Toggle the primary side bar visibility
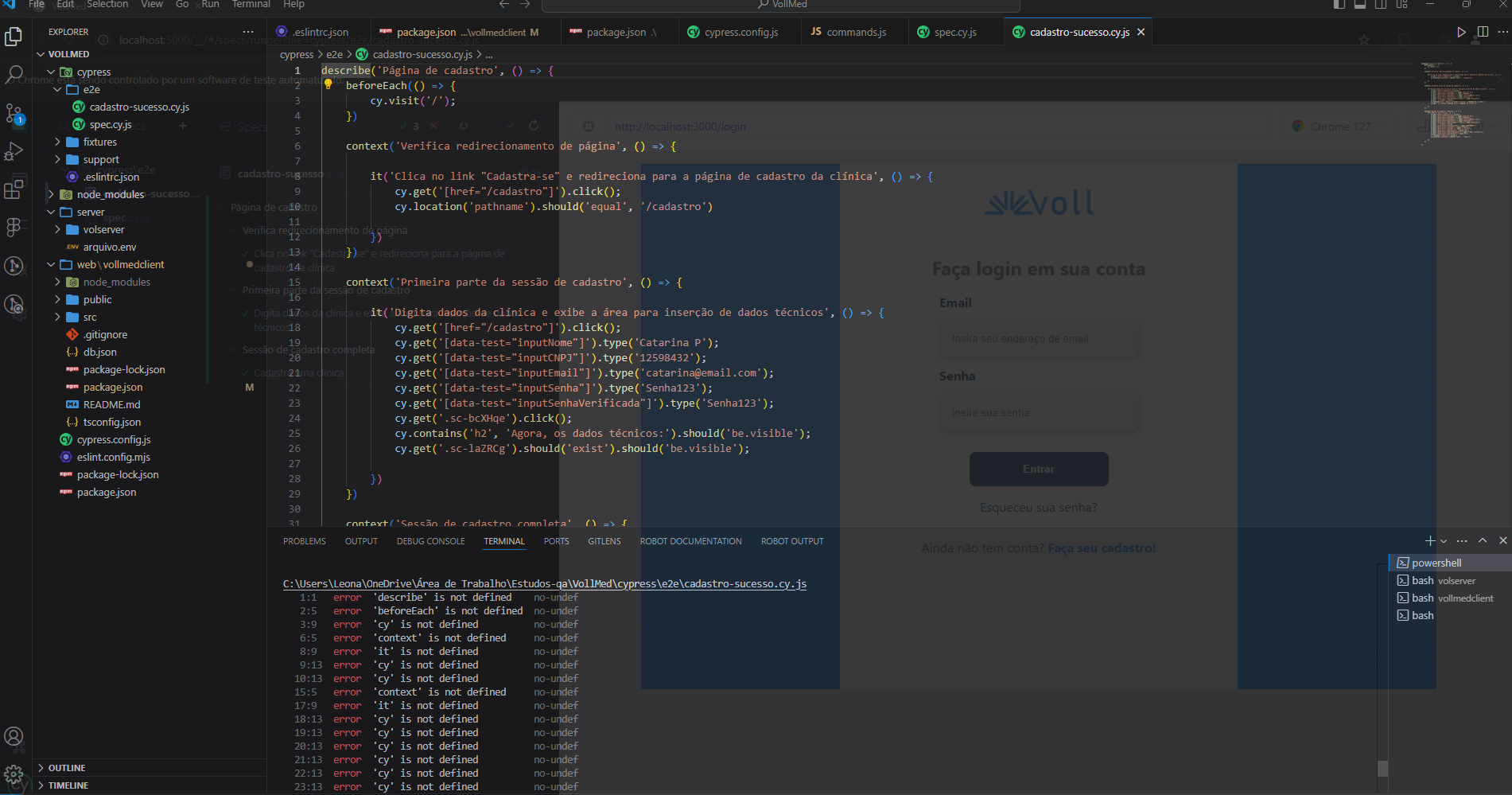Viewport: 1512px width, 795px height. point(1339,5)
